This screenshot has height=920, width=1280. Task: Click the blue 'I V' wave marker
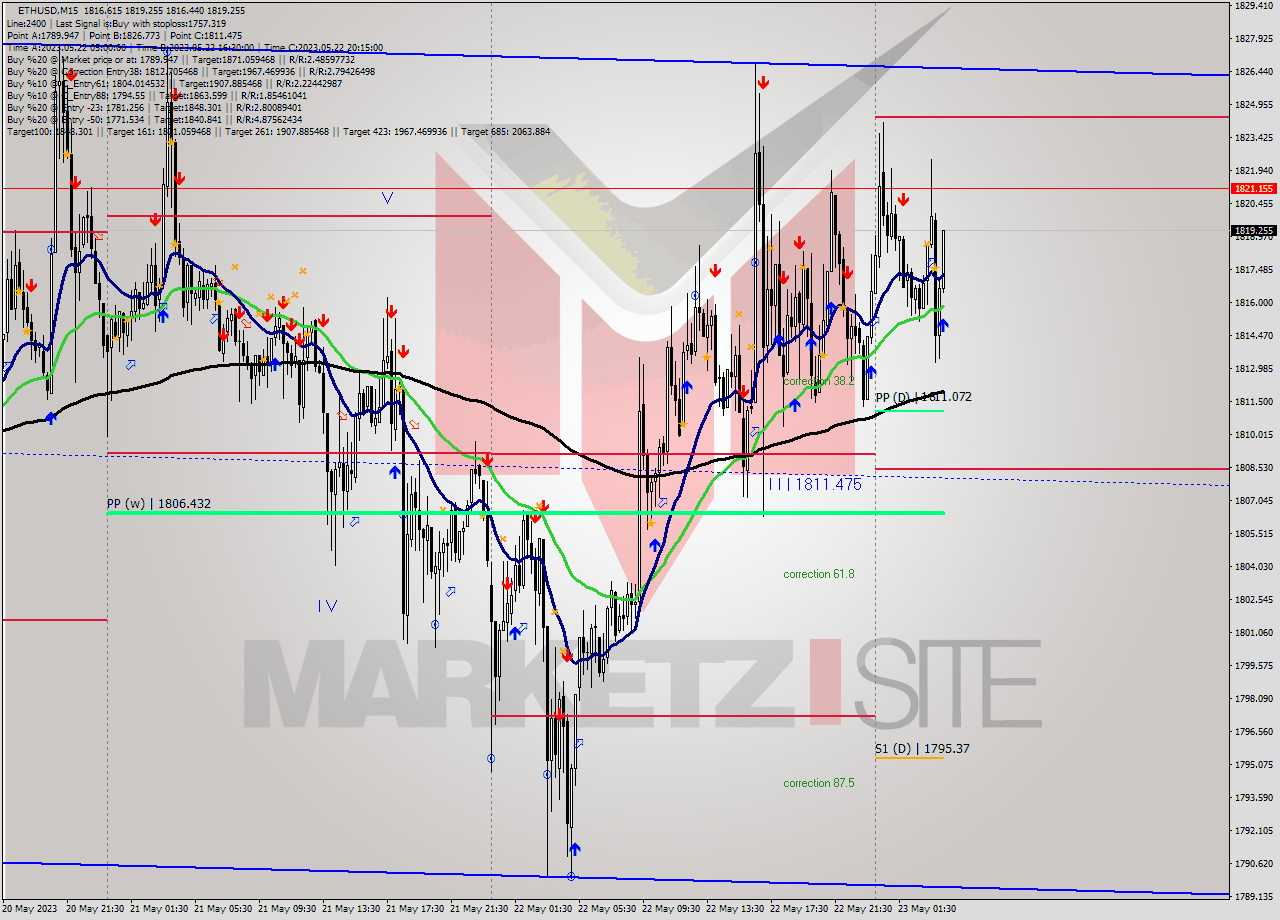coord(327,605)
